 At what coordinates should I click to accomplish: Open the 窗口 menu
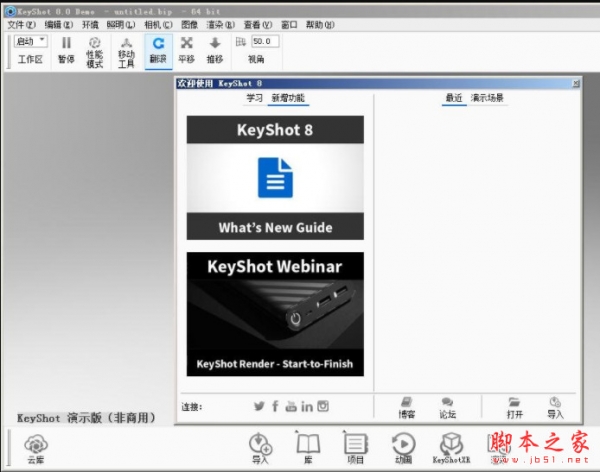pyautogui.click(x=289, y=25)
